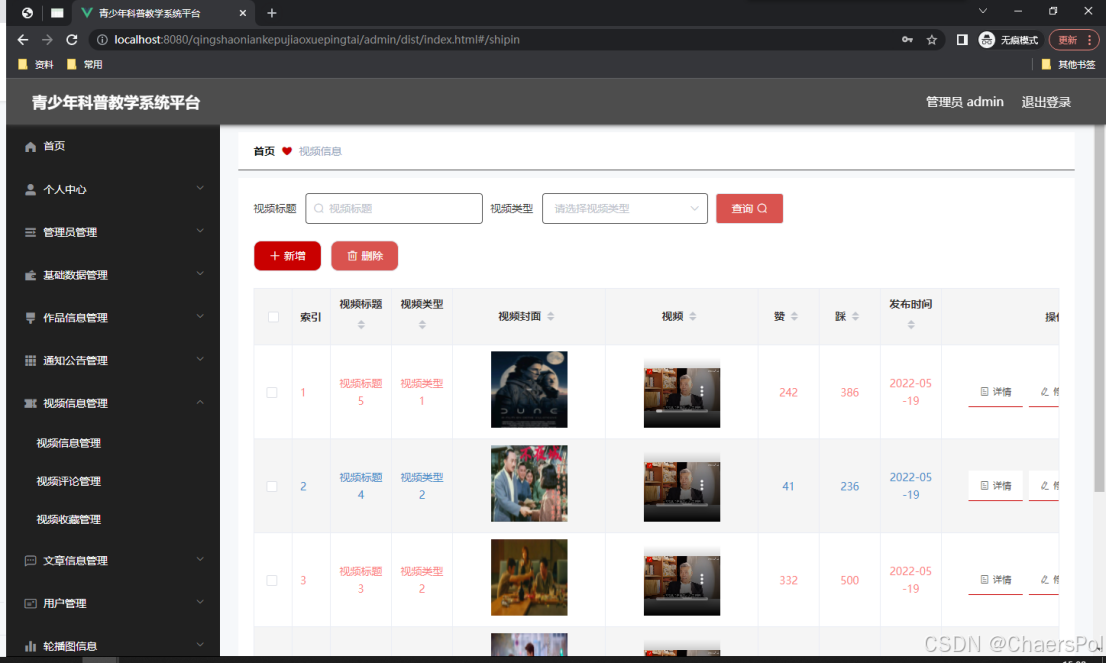
Task: Expand the 用户管理 menu chevron
Action: click(x=200, y=602)
